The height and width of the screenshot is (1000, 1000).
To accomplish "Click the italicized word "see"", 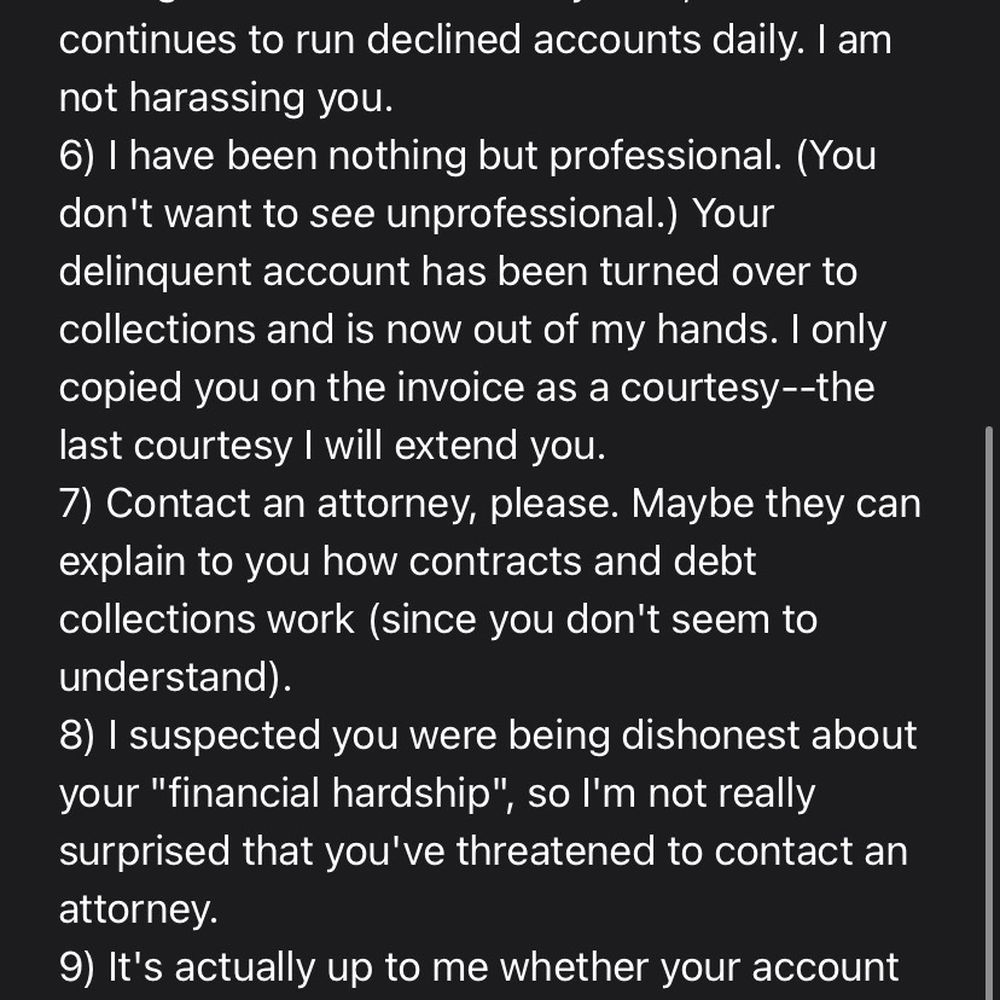I will click(x=342, y=213).
